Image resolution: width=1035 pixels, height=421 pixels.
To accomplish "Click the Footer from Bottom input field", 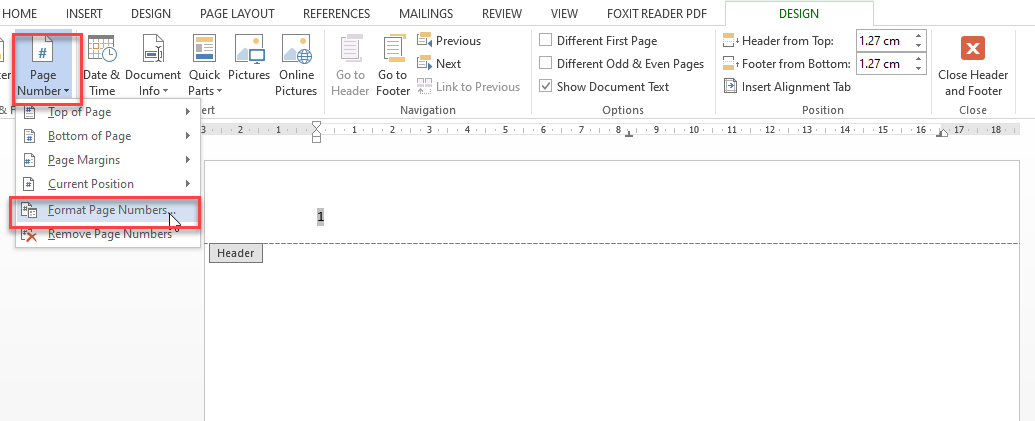I will [x=882, y=64].
